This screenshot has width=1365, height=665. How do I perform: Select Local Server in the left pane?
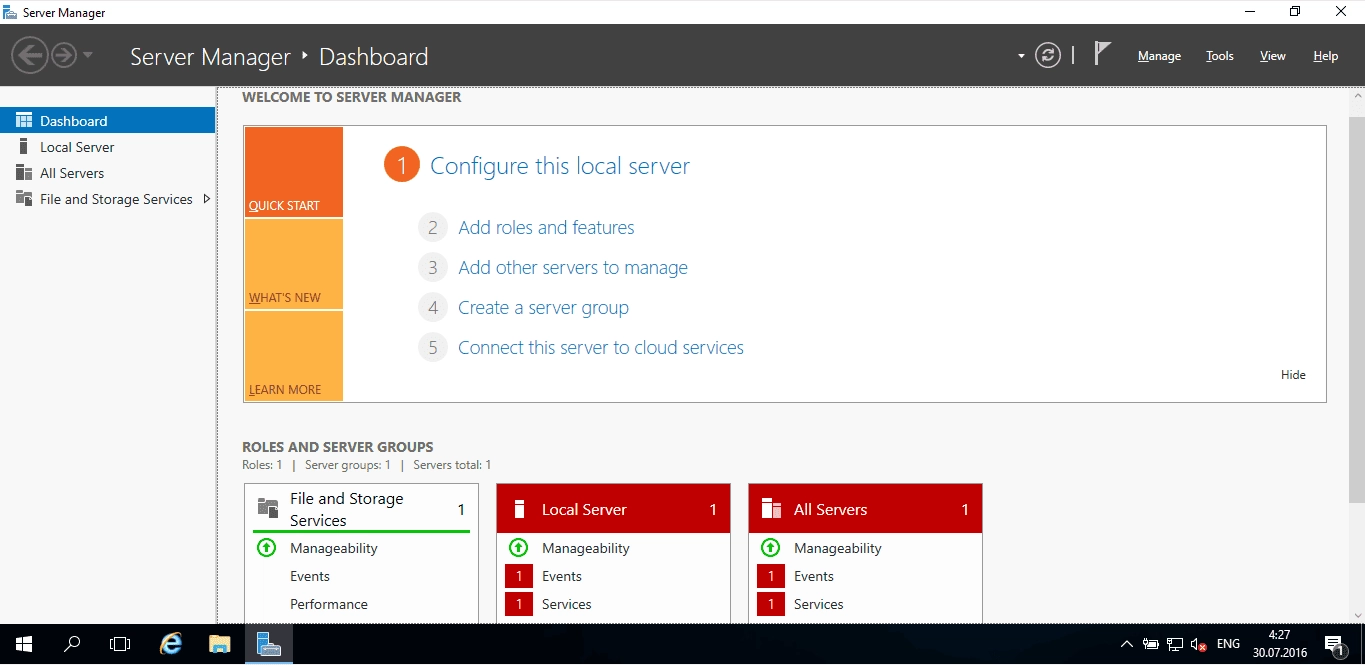tap(108, 147)
